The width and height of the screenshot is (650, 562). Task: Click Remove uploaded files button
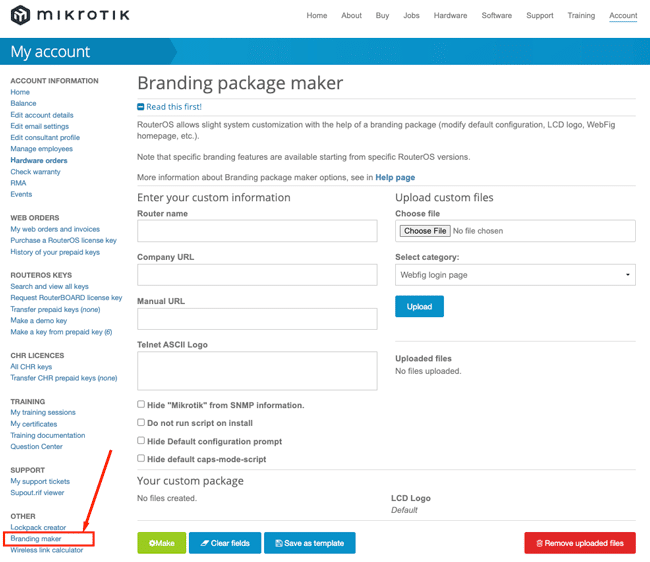[x=580, y=543]
